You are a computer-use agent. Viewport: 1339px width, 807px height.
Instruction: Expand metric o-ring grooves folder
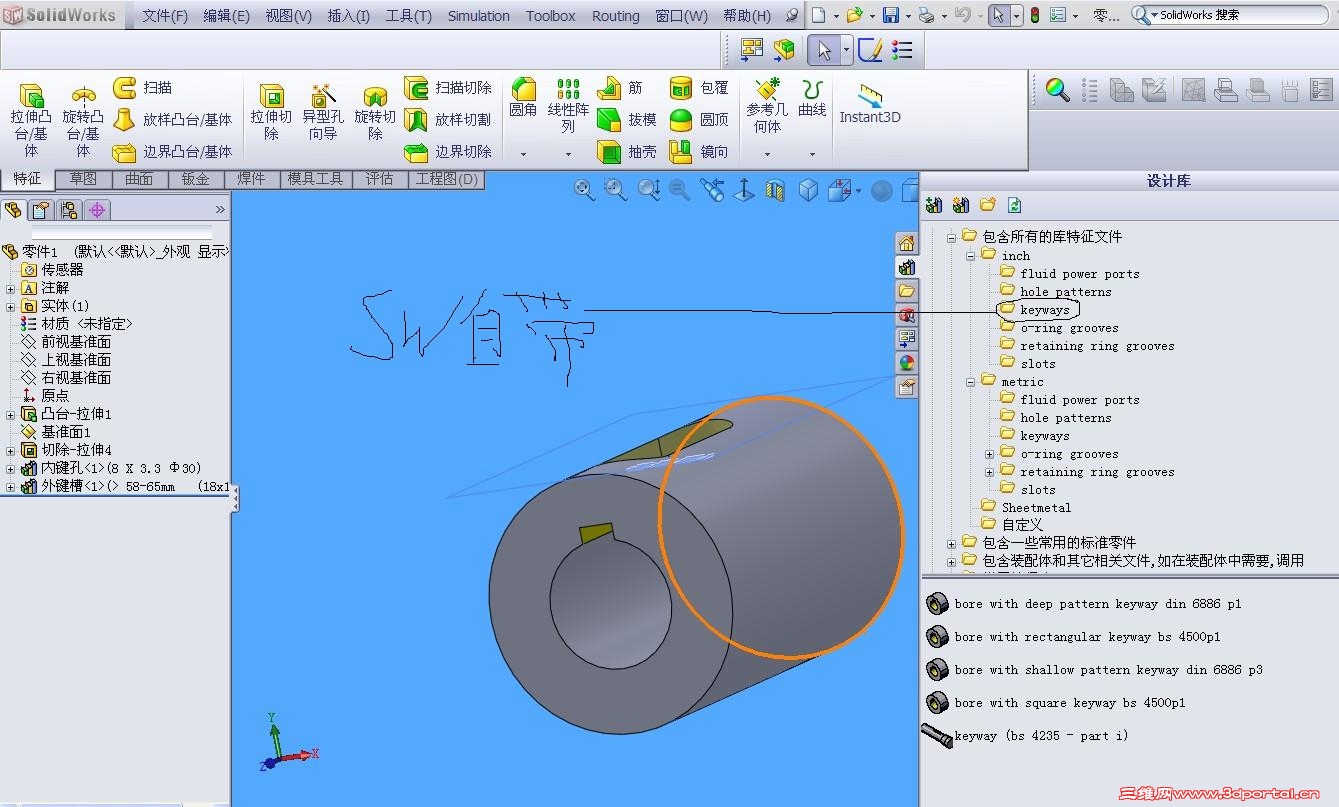[x=989, y=454]
